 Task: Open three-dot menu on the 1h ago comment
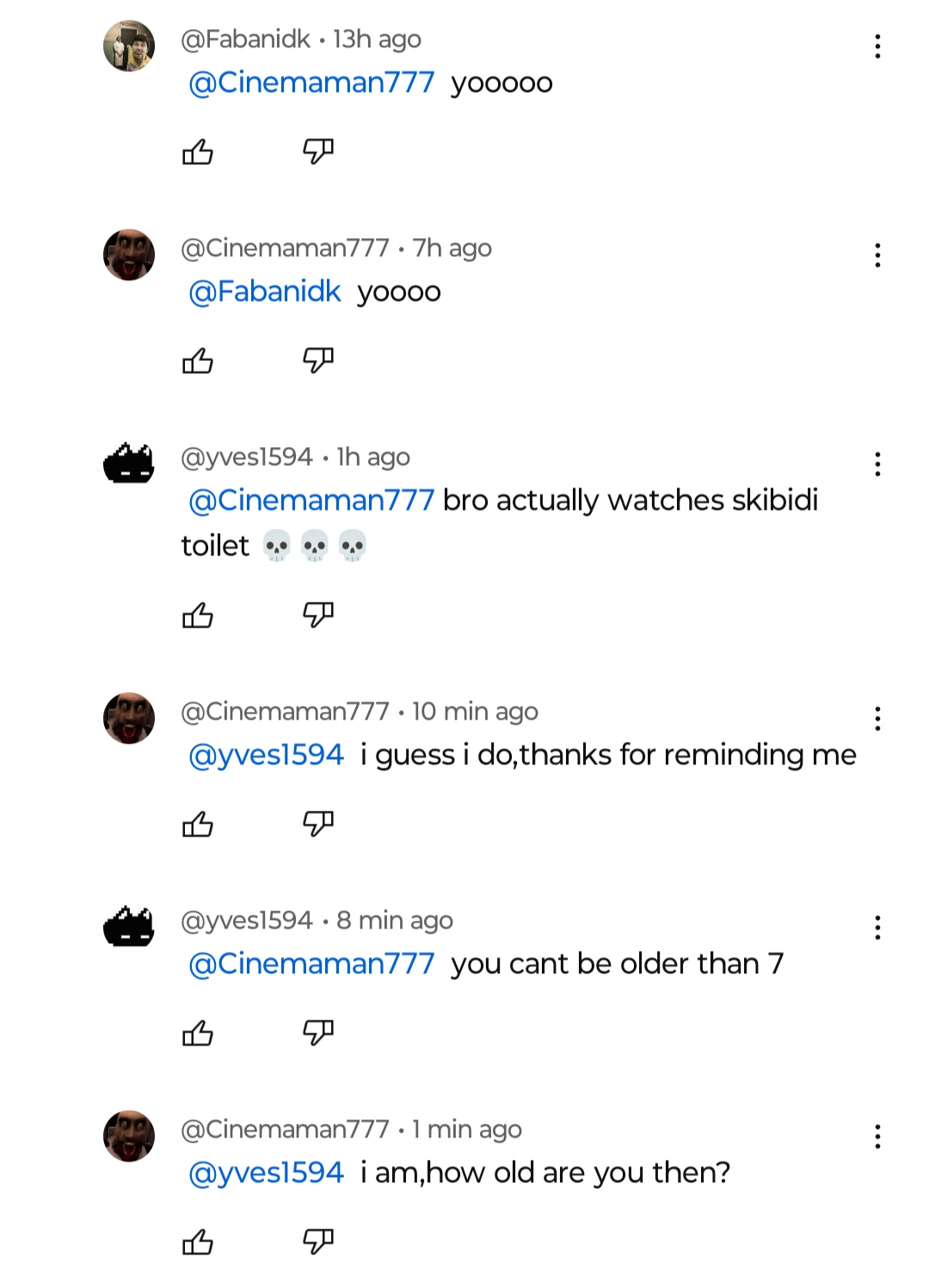[x=877, y=464]
